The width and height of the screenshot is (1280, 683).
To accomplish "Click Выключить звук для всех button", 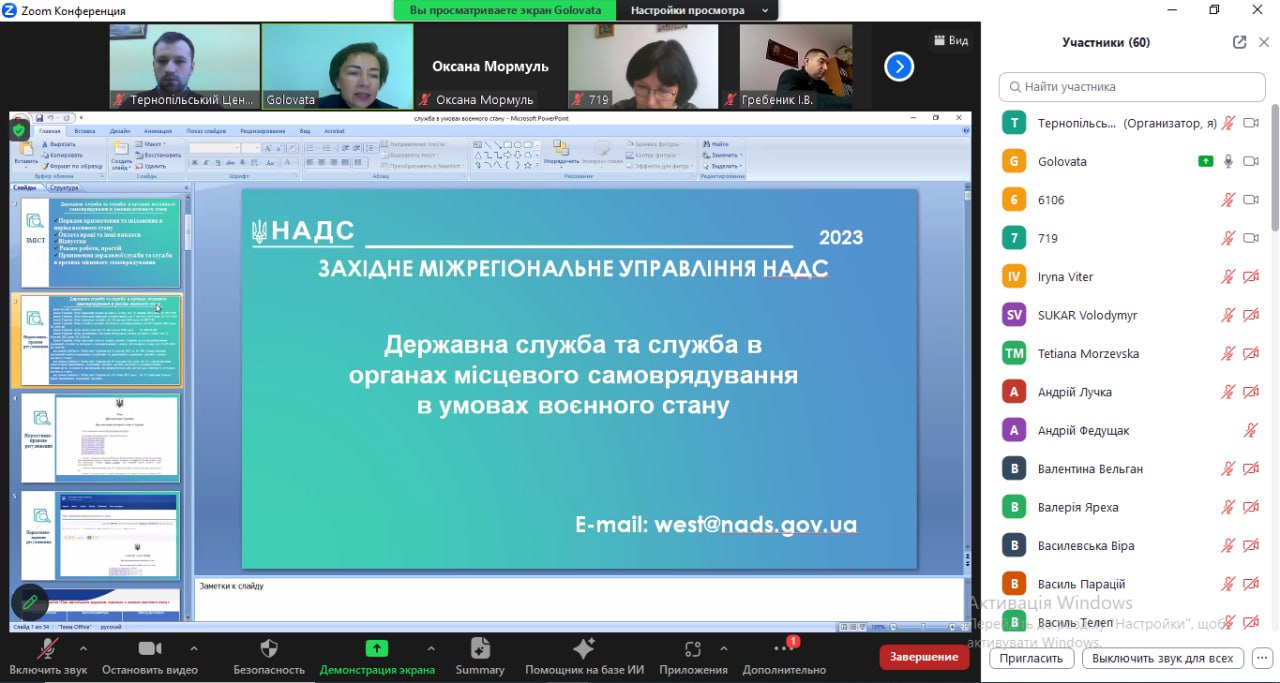I will pyautogui.click(x=1162, y=659).
